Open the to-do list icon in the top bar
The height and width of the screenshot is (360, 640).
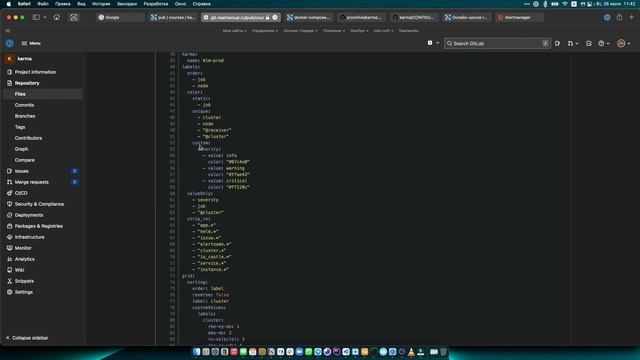[x=589, y=43]
